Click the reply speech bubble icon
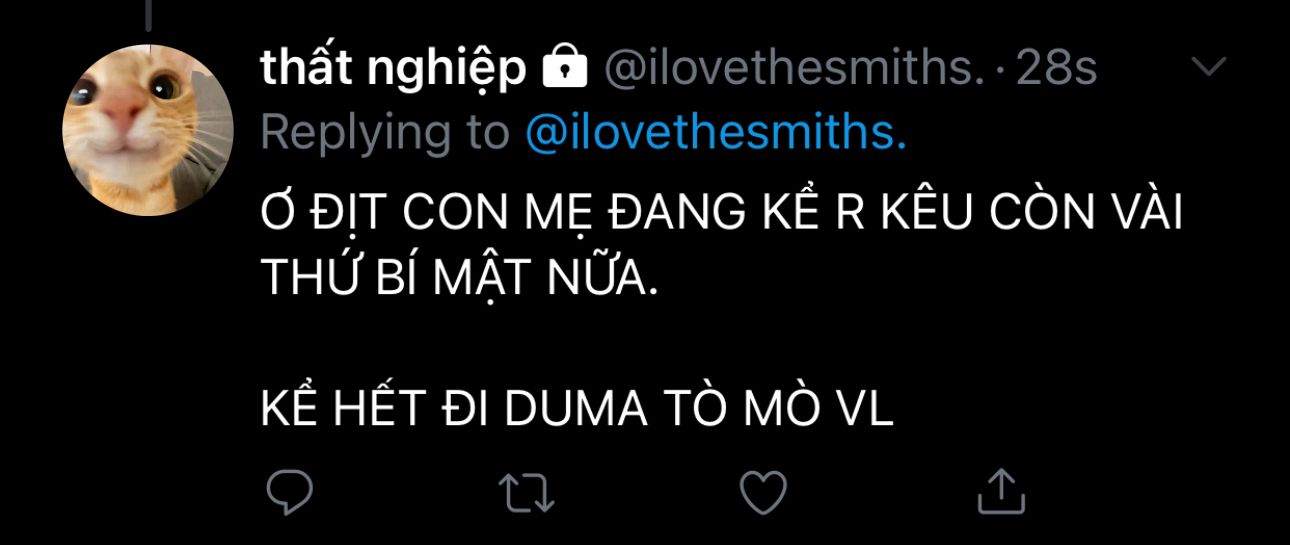 coord(290,492)
